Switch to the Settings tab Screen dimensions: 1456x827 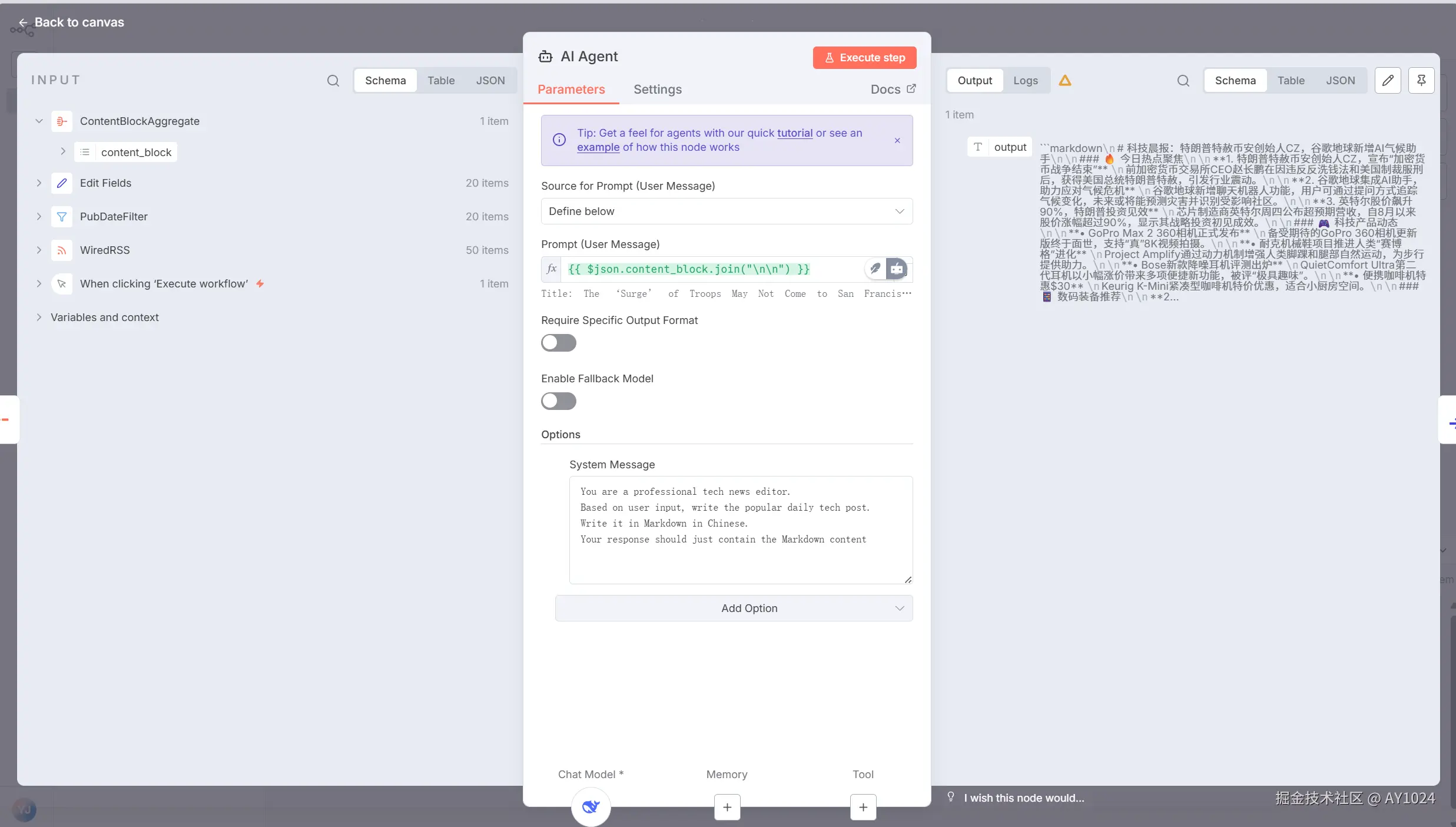(x=657, y=90)
